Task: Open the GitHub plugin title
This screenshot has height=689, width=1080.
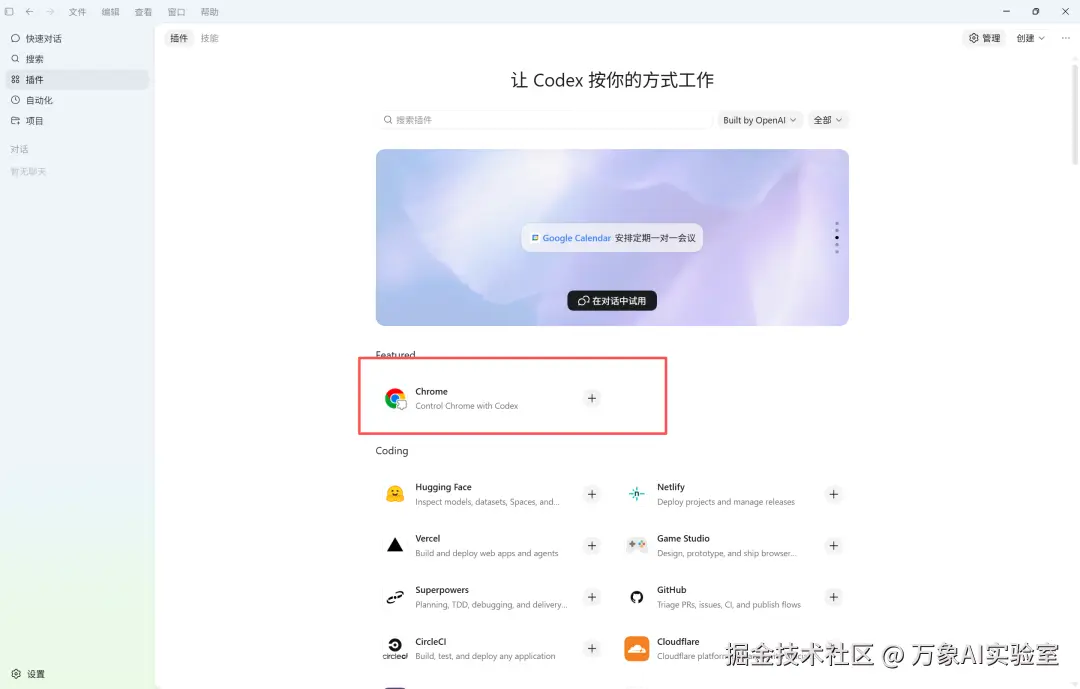Action: coord(672,590)
